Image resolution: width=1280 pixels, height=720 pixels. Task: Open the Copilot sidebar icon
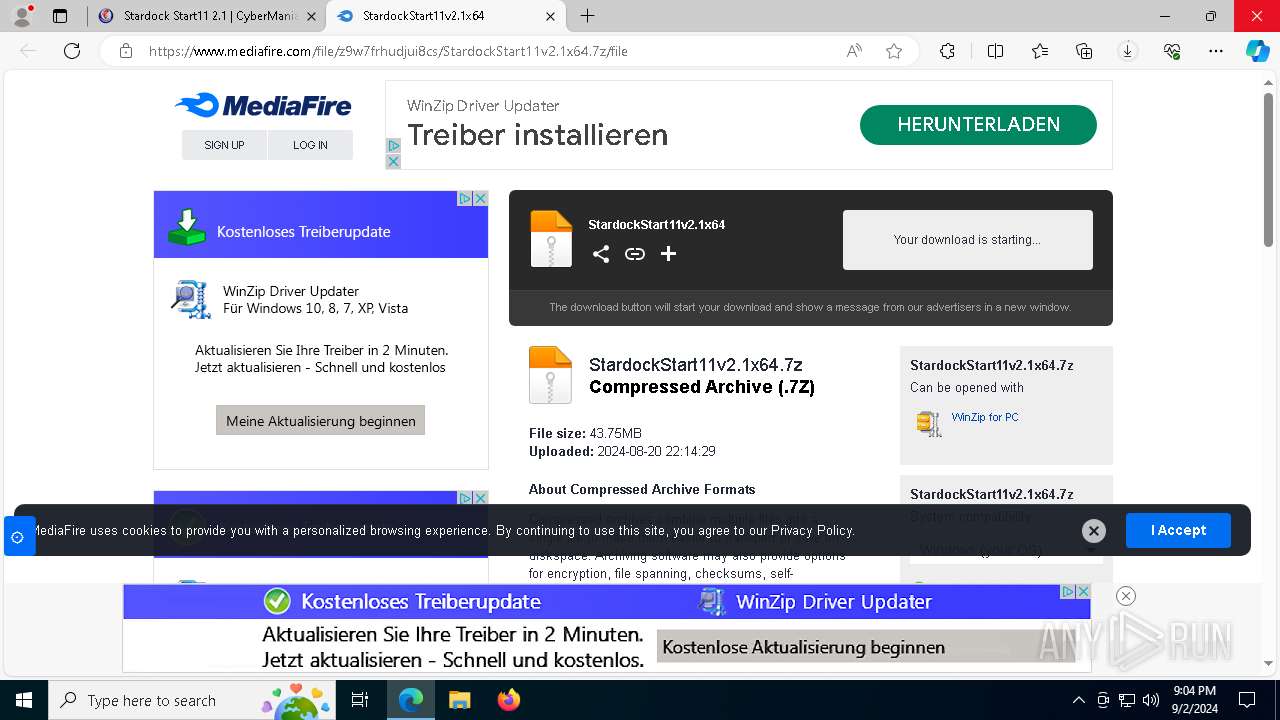1258,51
